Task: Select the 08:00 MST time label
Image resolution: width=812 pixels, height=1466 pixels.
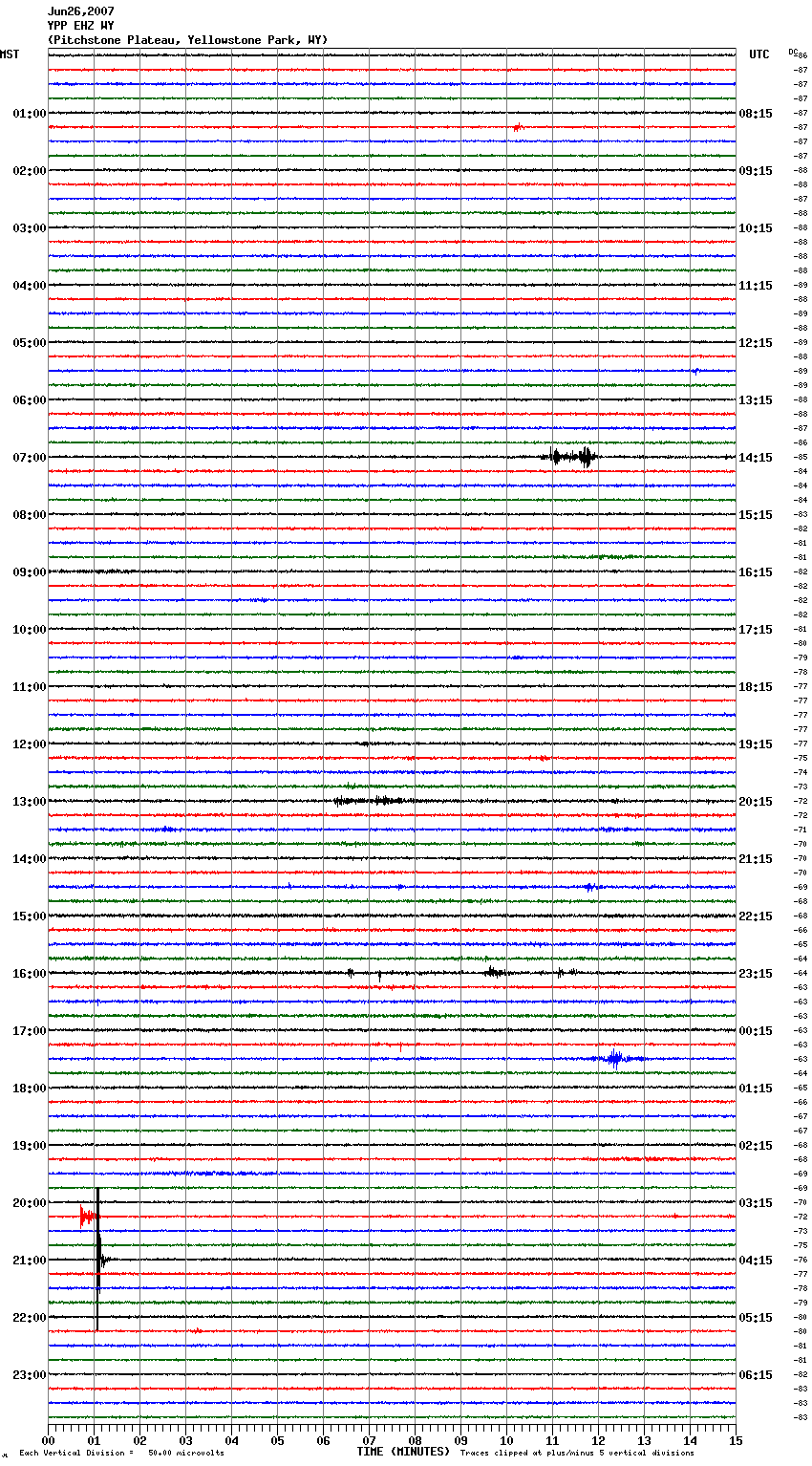Action: pos(30,515)
